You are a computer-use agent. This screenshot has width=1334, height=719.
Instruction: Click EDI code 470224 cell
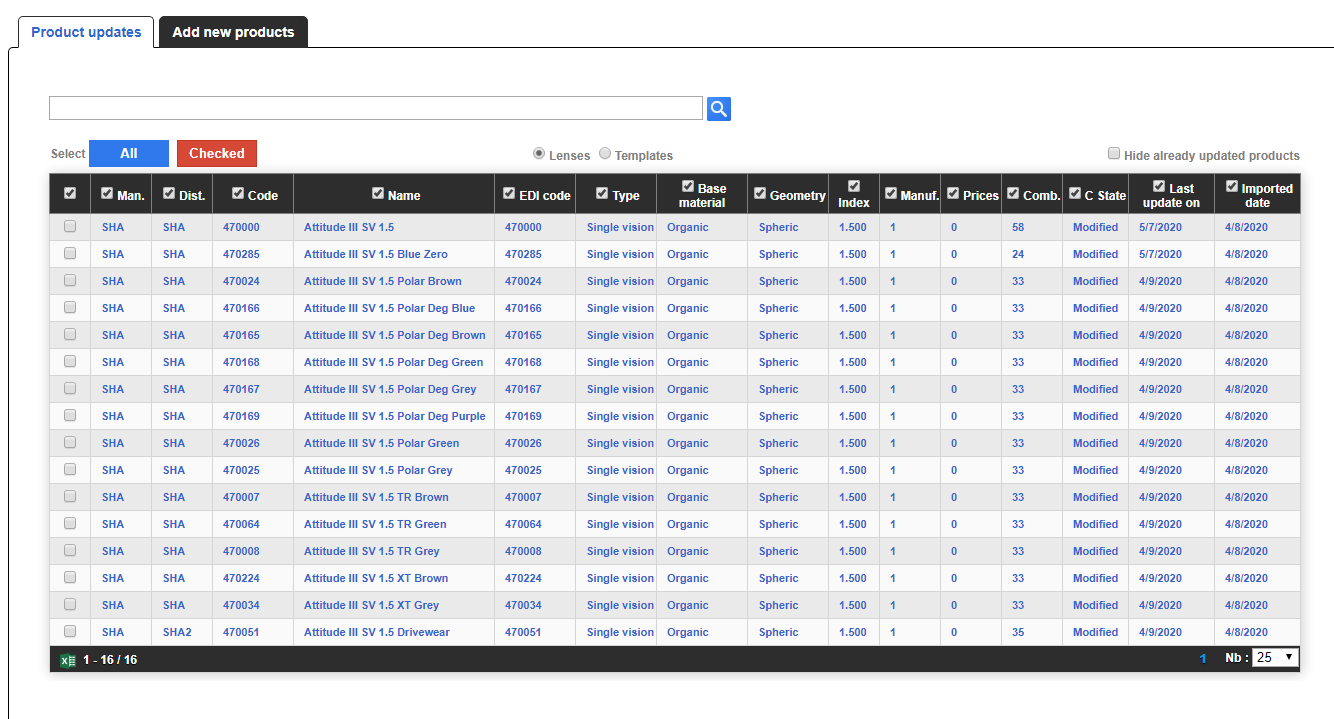(x=523, y=578)
